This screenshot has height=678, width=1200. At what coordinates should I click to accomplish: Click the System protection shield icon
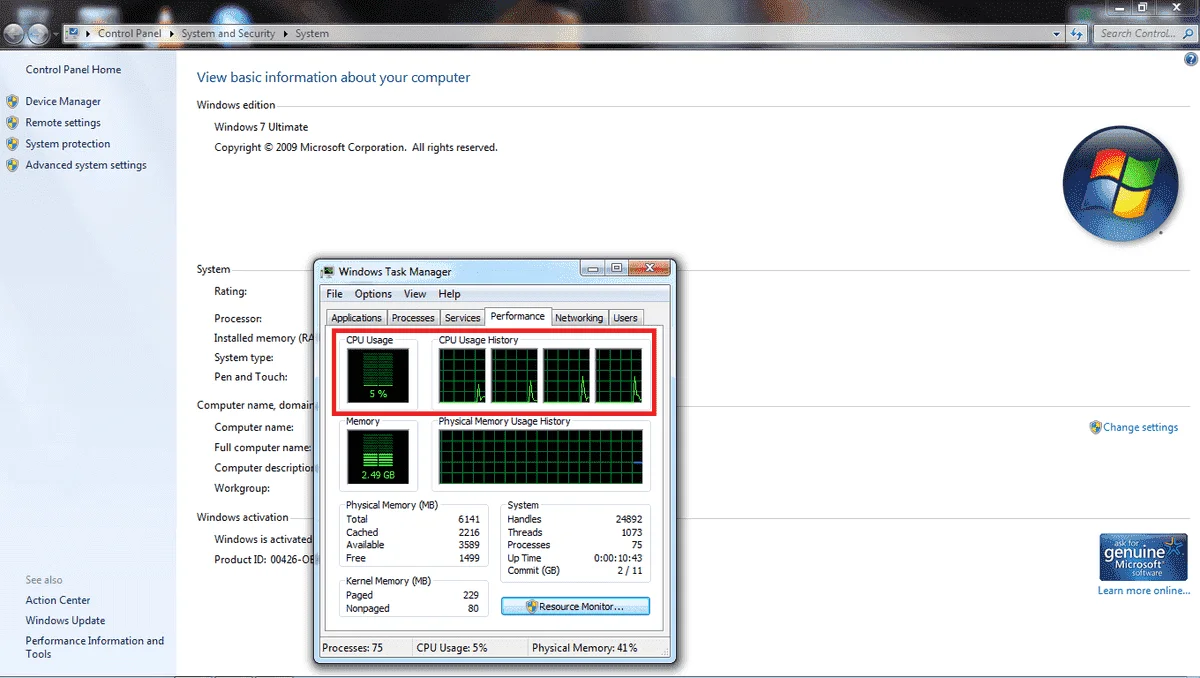[x=12, y=144]
